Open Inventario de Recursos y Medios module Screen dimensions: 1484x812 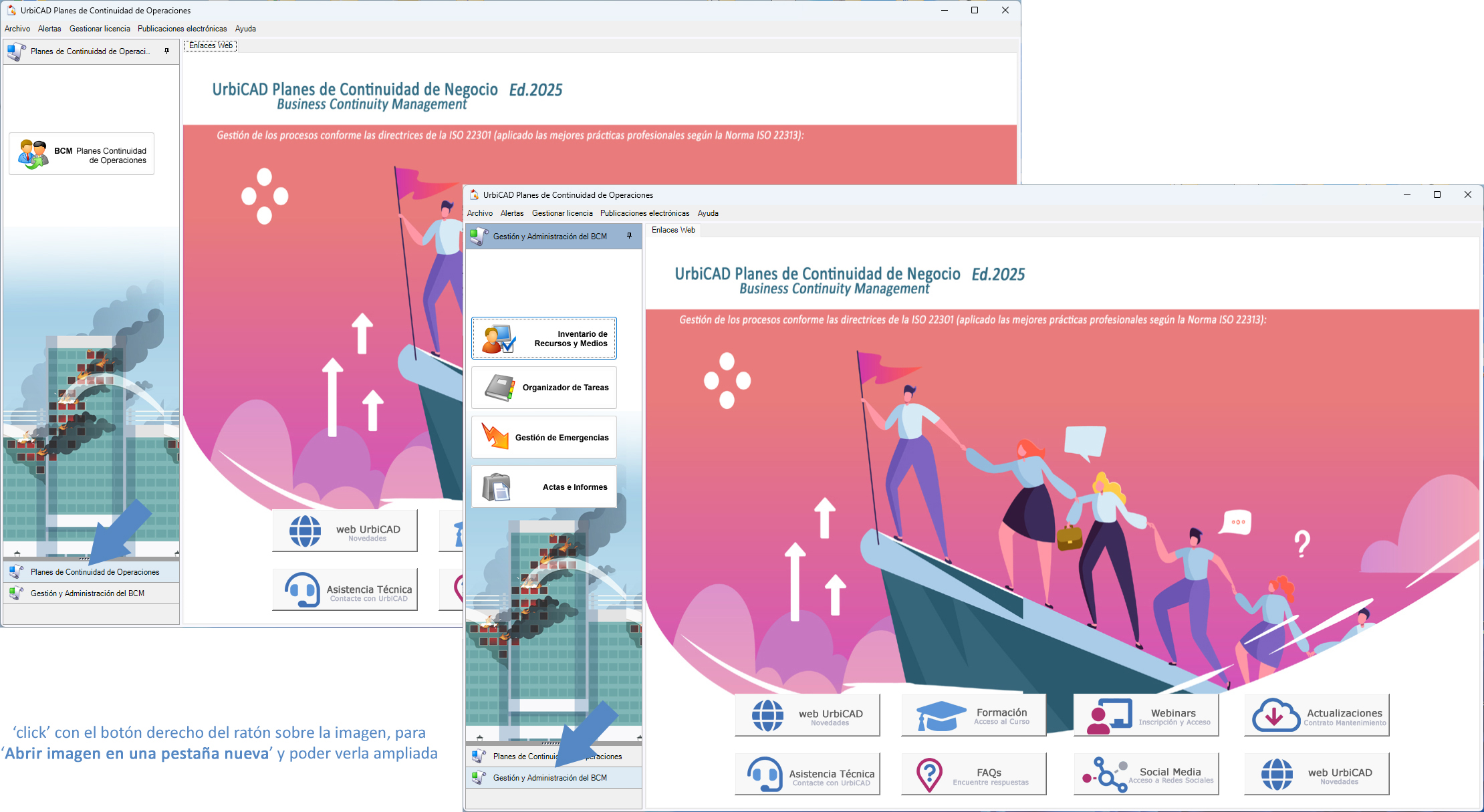point(543,338)
